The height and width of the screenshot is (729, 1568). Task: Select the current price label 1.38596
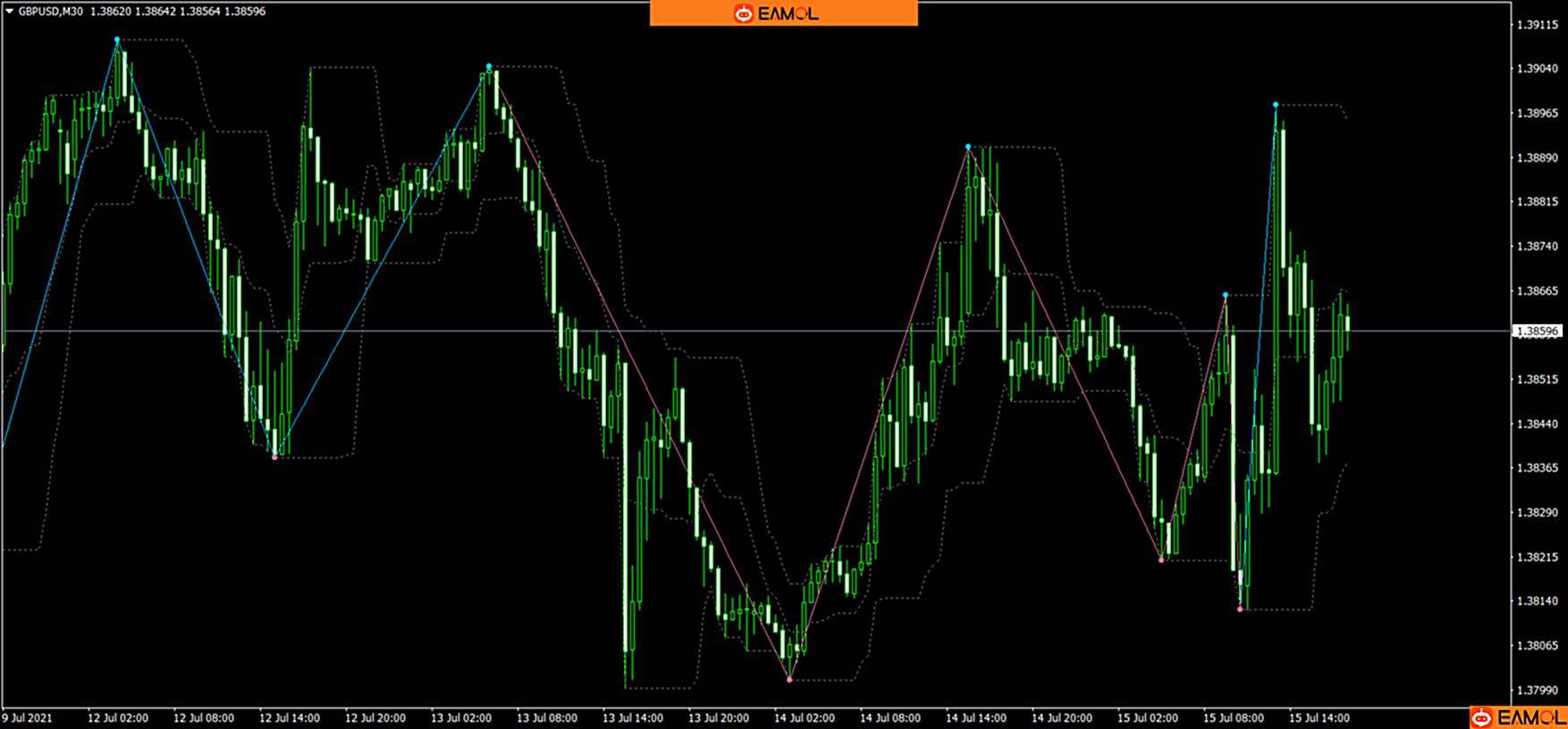(x=1536, y=331)
